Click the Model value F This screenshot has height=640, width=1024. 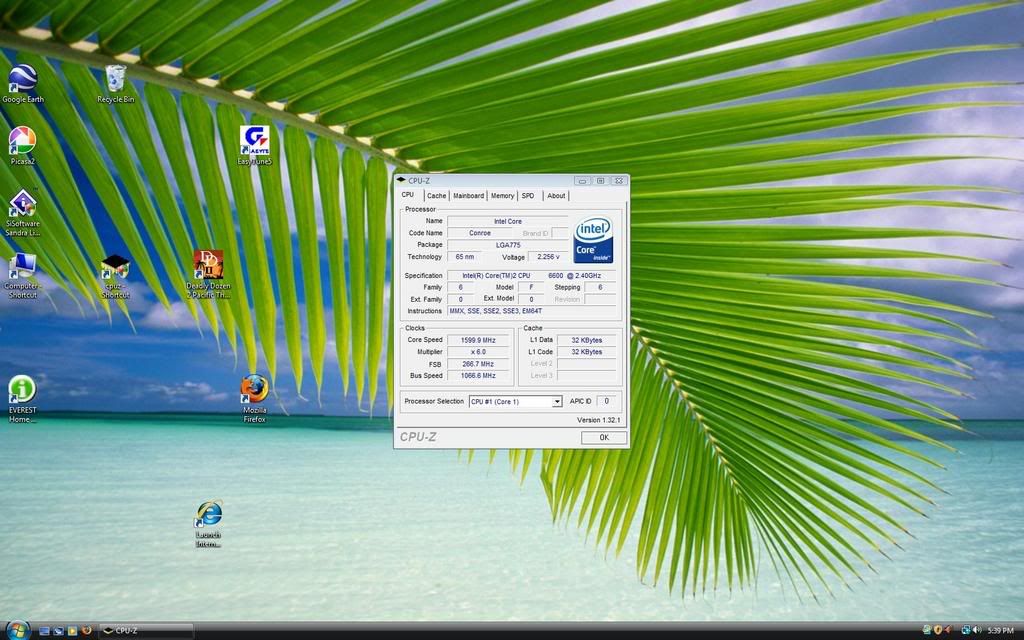coord(531,287)
